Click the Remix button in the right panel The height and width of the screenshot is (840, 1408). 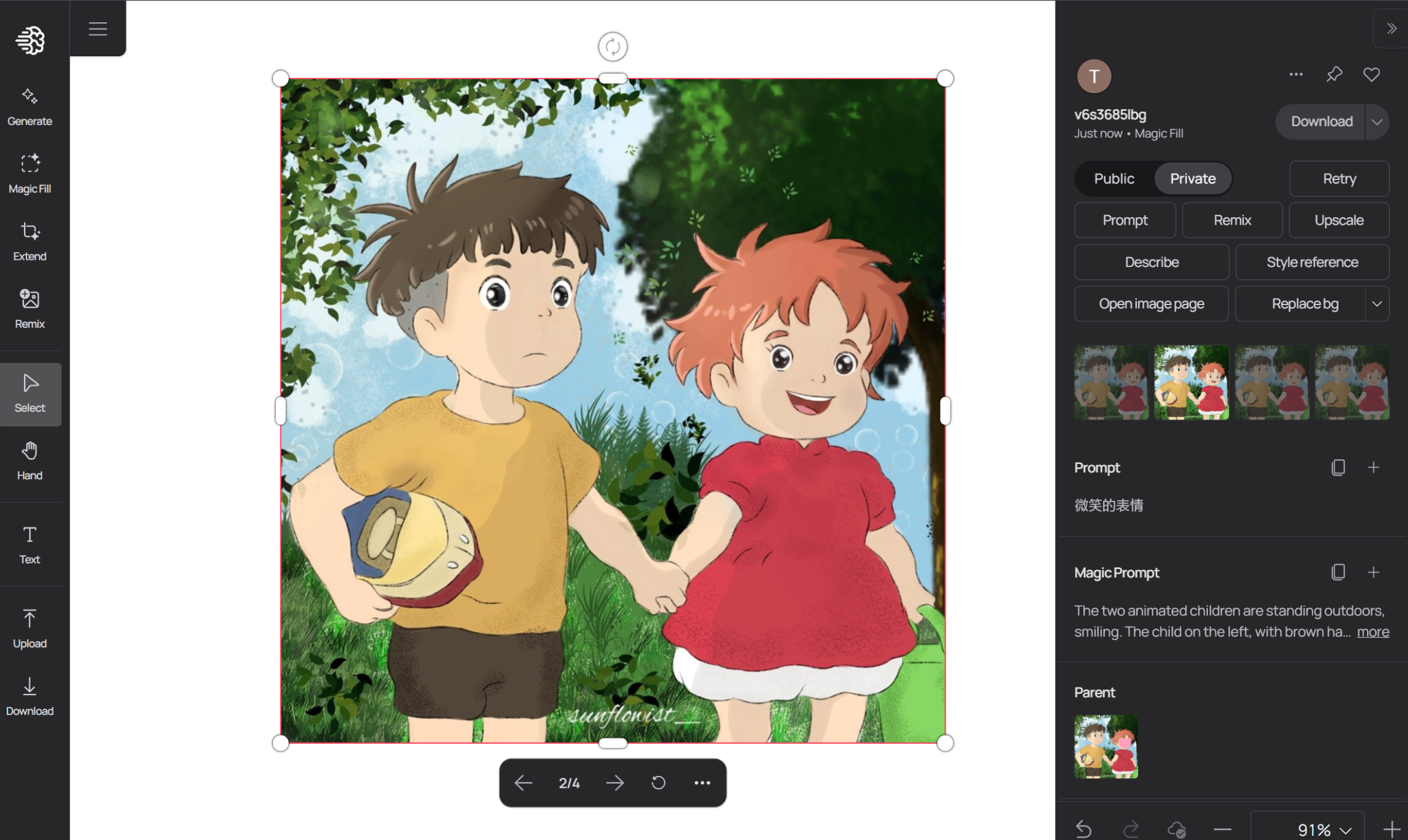point(1232,220)
